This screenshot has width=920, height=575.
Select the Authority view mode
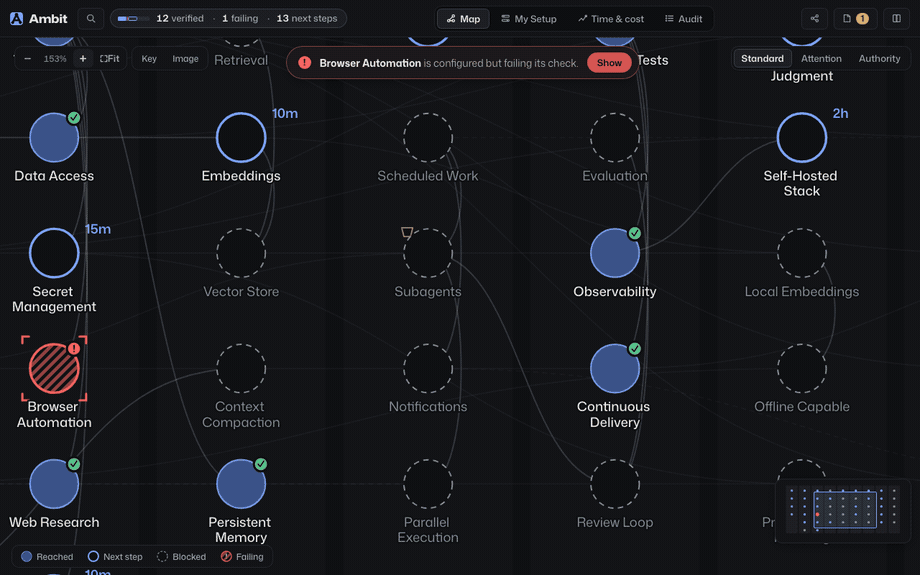tap(880, 59)
